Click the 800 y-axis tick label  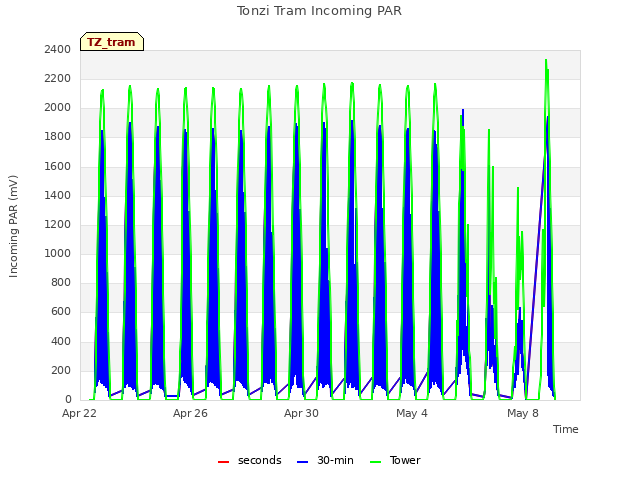pos(61,282)
